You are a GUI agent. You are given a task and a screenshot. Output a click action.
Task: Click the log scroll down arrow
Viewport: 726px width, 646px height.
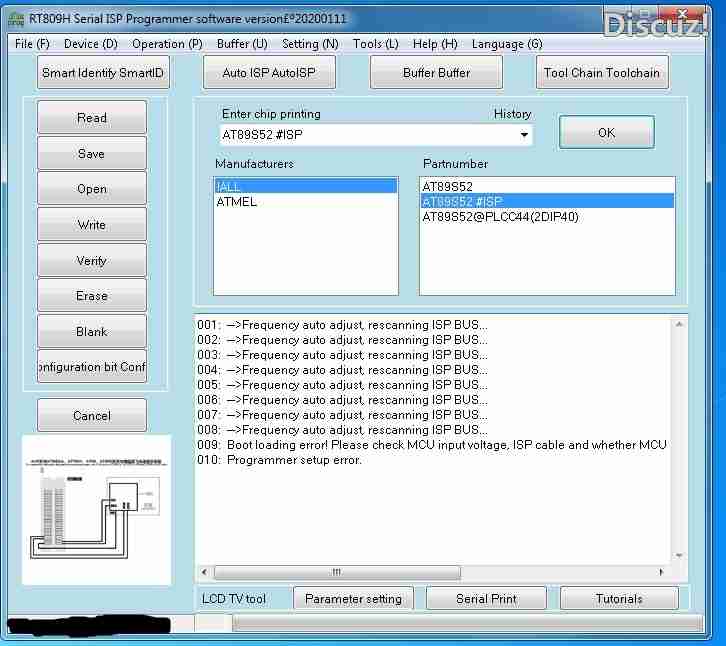pos(680,556)
